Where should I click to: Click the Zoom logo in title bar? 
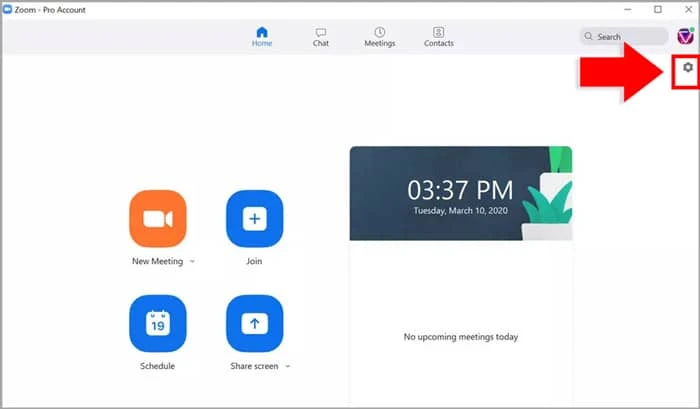pyautogui.click(x=7, y=9)
